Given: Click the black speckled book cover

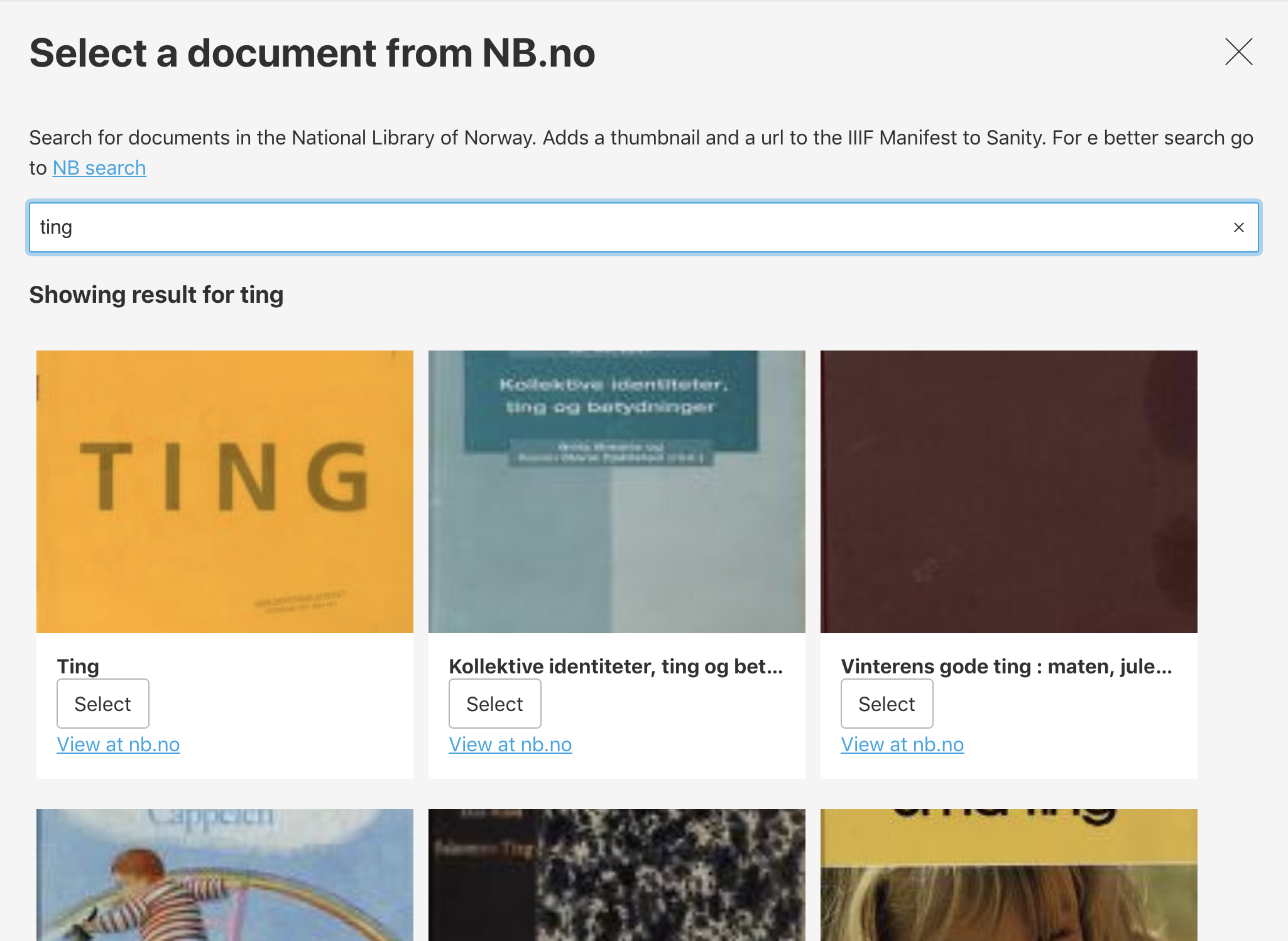Looking at the screenshot, I should [616, 874].
